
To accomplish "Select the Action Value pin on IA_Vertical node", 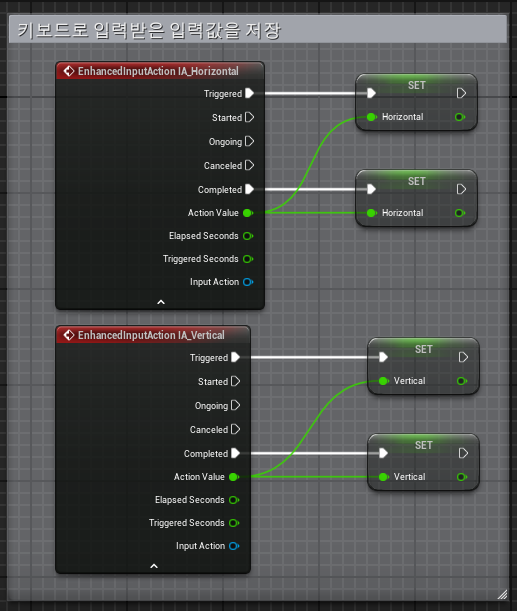I will tap(234, 477).
